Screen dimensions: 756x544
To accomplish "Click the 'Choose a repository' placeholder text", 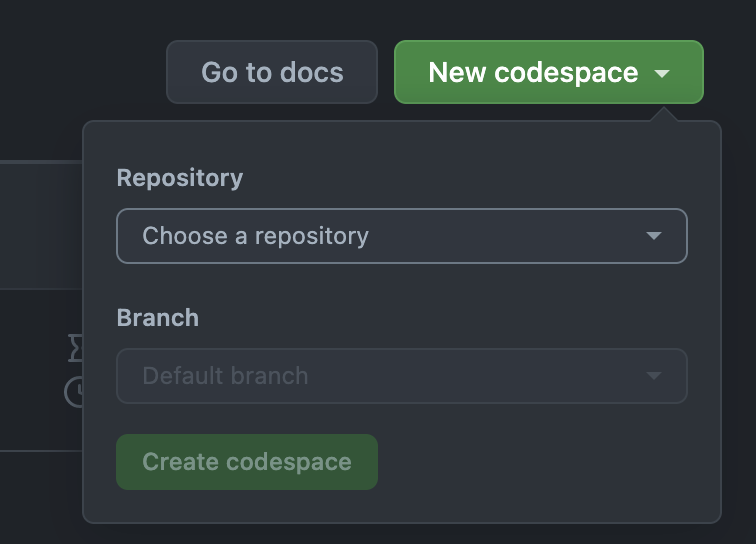I will coord(256,236).
